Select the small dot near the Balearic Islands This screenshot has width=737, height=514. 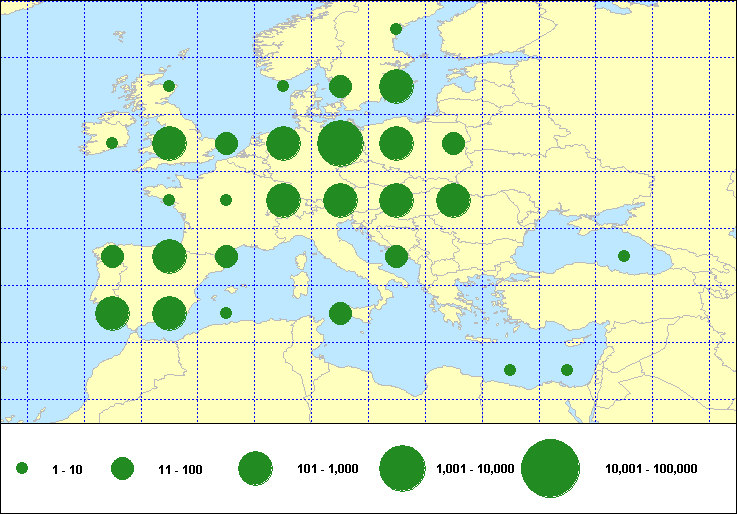[226, 313]
